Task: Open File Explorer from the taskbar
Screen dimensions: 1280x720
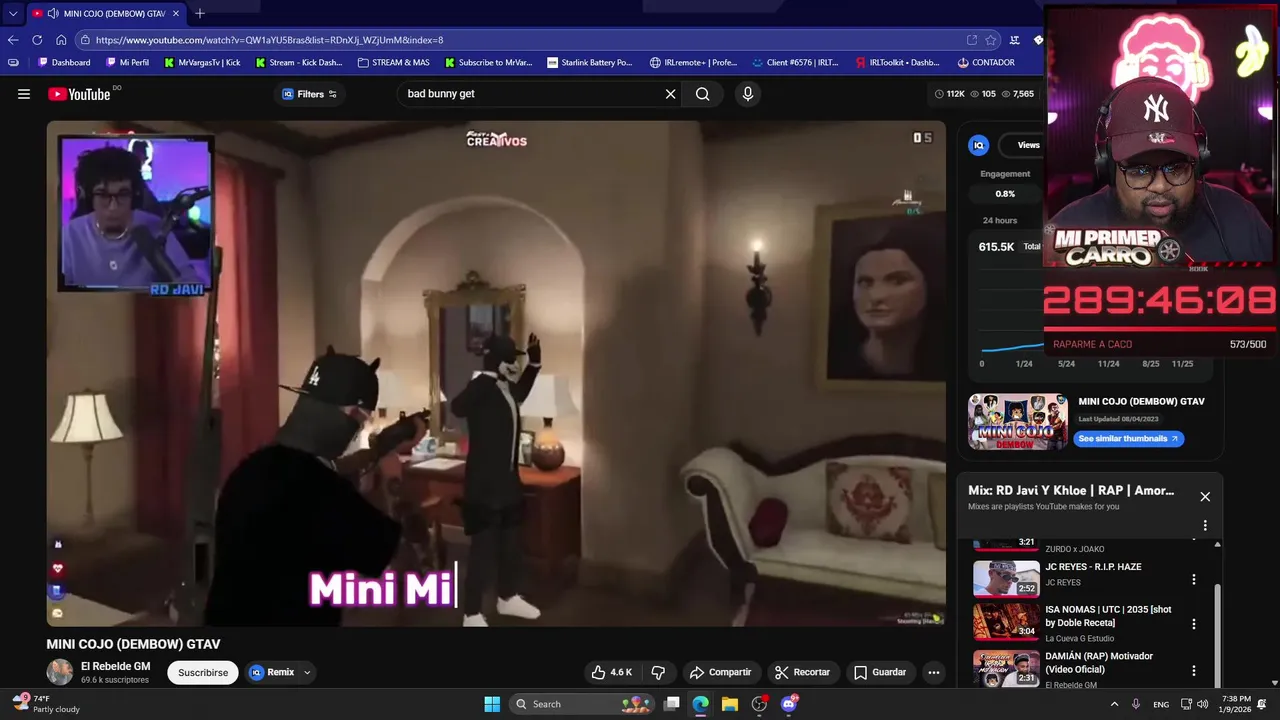Action: pyautogui.click(x=730, y=704)
